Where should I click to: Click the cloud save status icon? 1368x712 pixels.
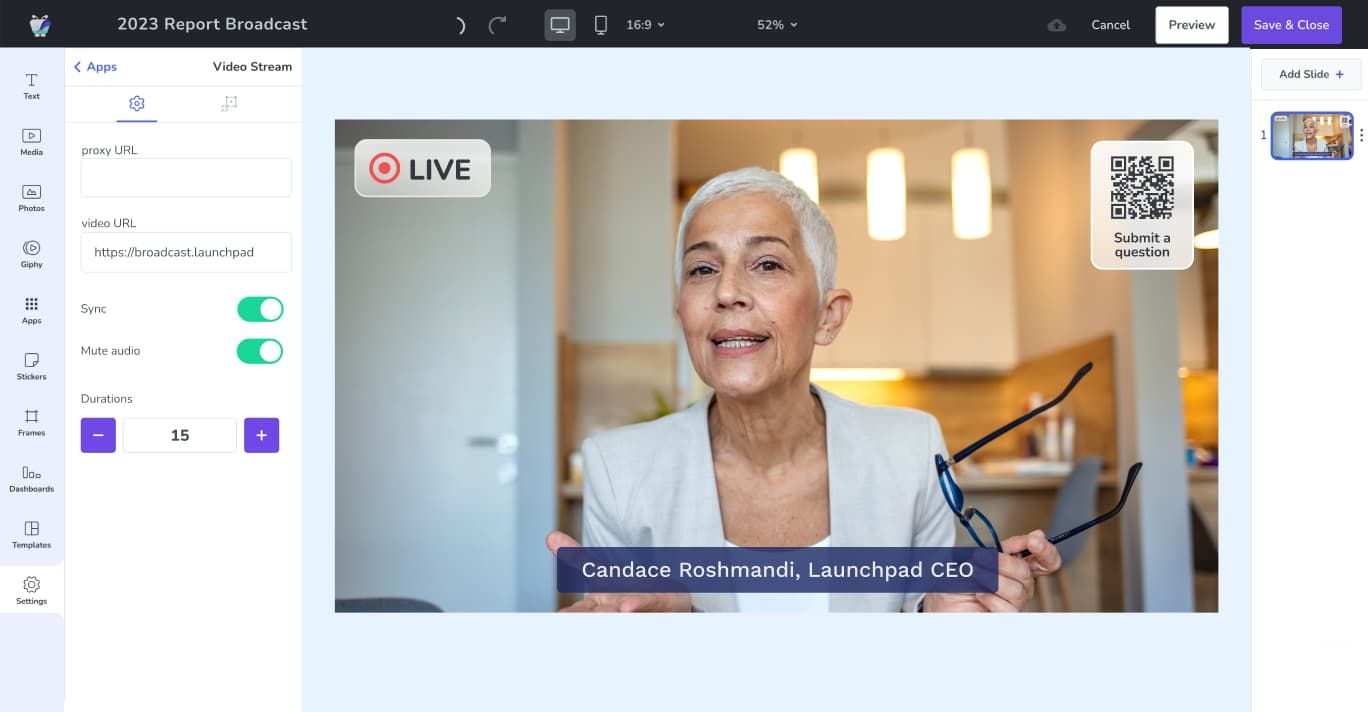[1056, 25]
